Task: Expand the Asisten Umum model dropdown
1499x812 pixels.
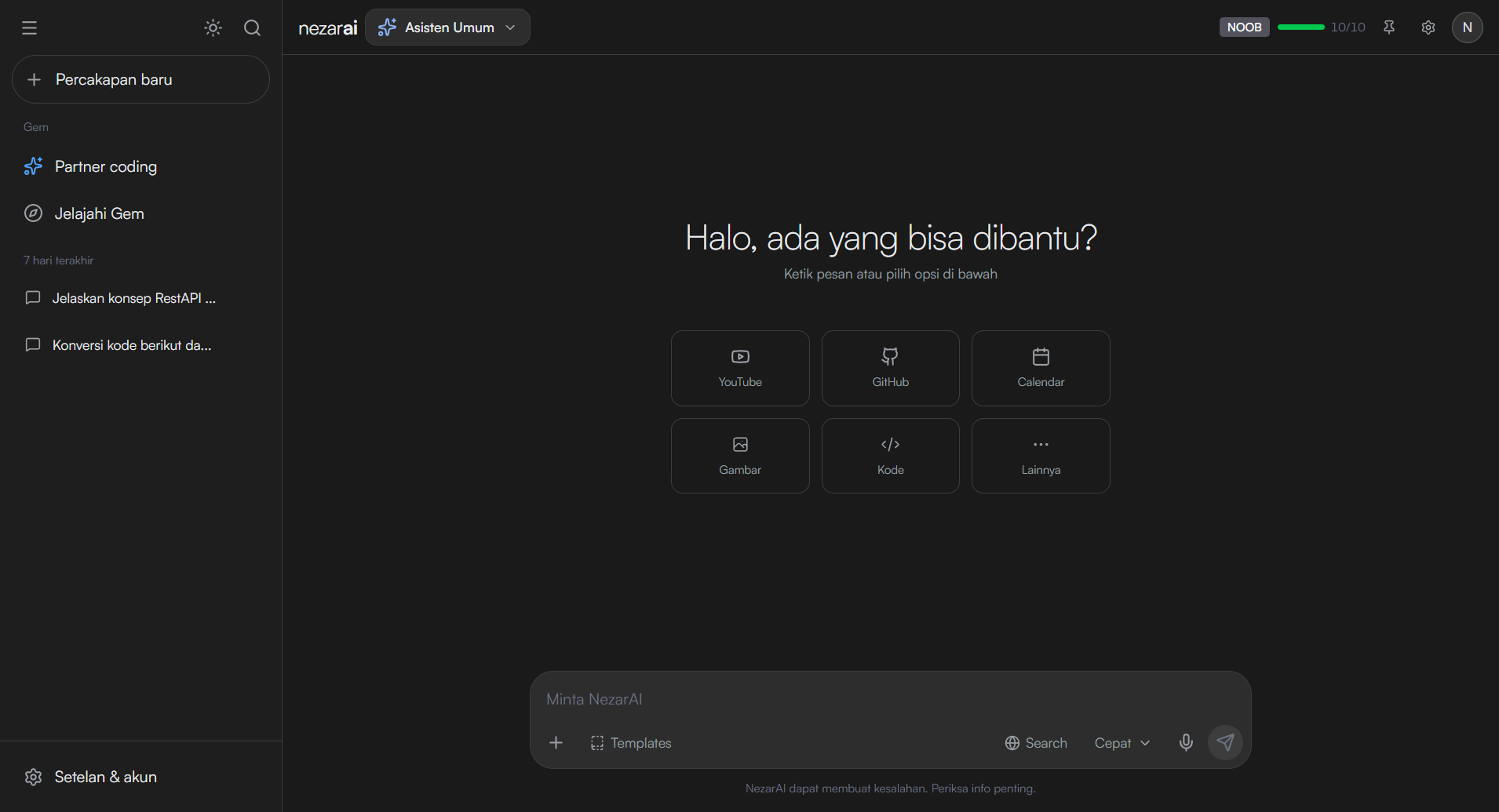Action: [x=447, y=27]
